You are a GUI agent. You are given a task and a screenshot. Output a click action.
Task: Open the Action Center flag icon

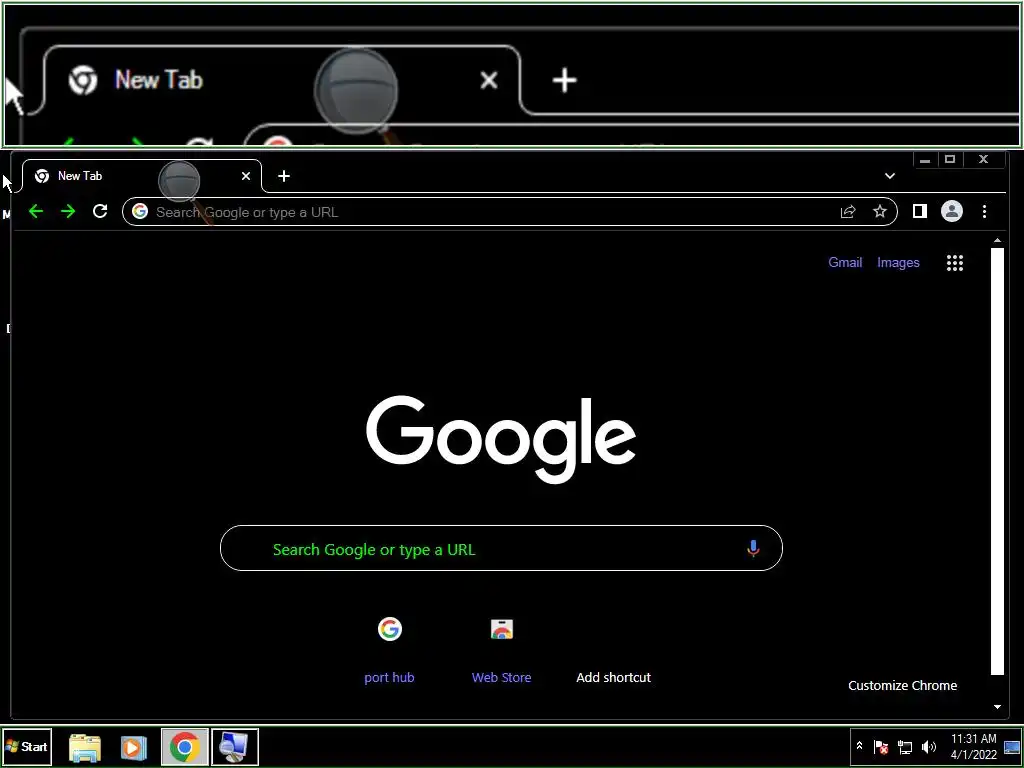(x=880, y=746)
